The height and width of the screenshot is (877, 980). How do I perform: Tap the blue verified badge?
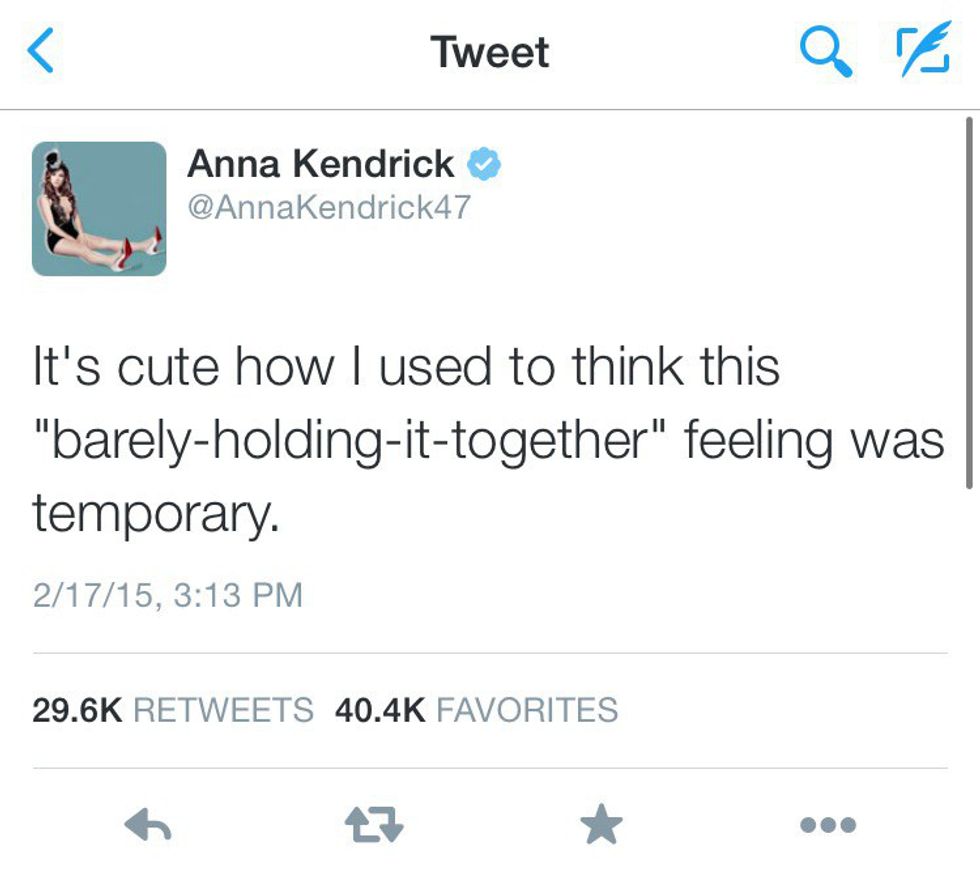point(486,164)
